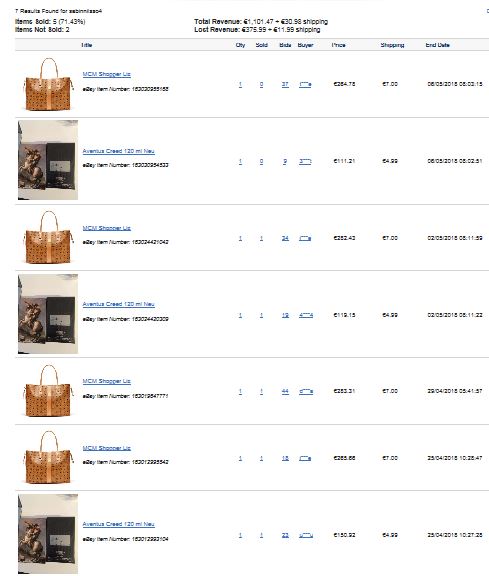The height and width of the screenshot is (576, 489).
Task: Click the MCM bag thumbnail in first row
Action: pos(48,84)
